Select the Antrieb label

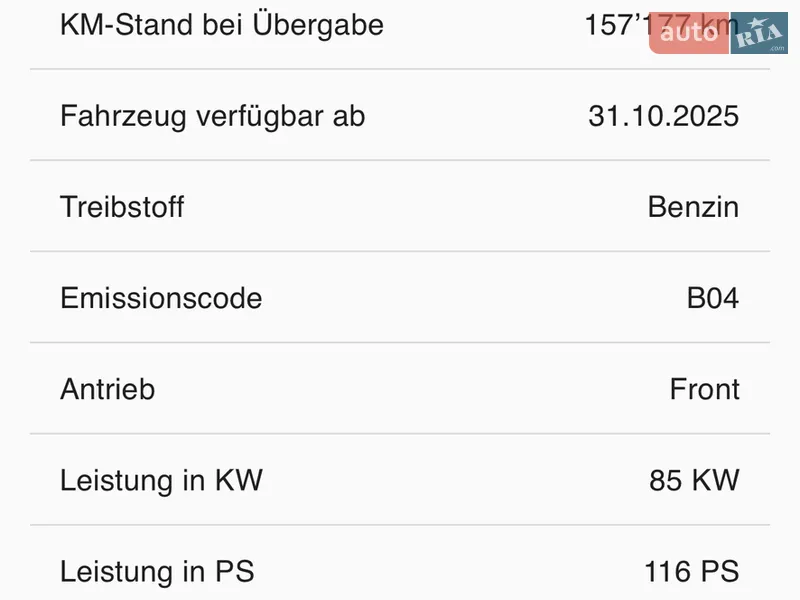click(108, 389)
